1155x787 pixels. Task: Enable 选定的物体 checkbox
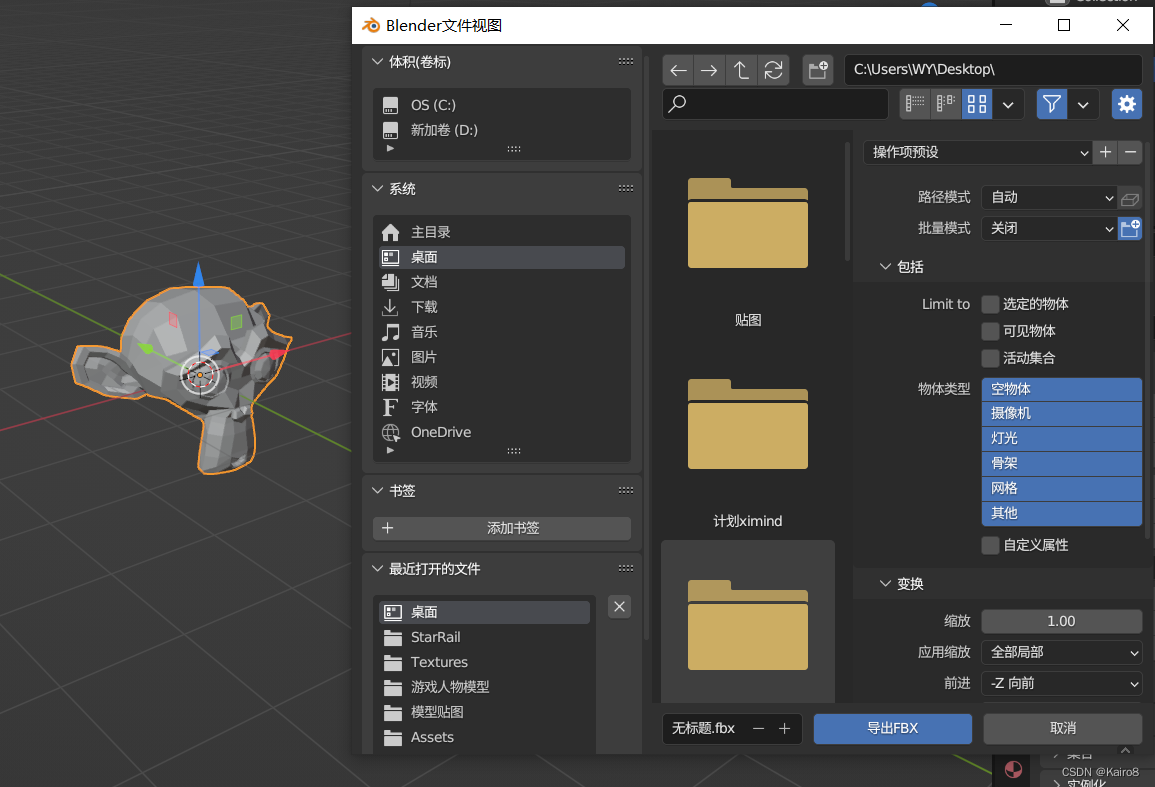coord(991,304)
